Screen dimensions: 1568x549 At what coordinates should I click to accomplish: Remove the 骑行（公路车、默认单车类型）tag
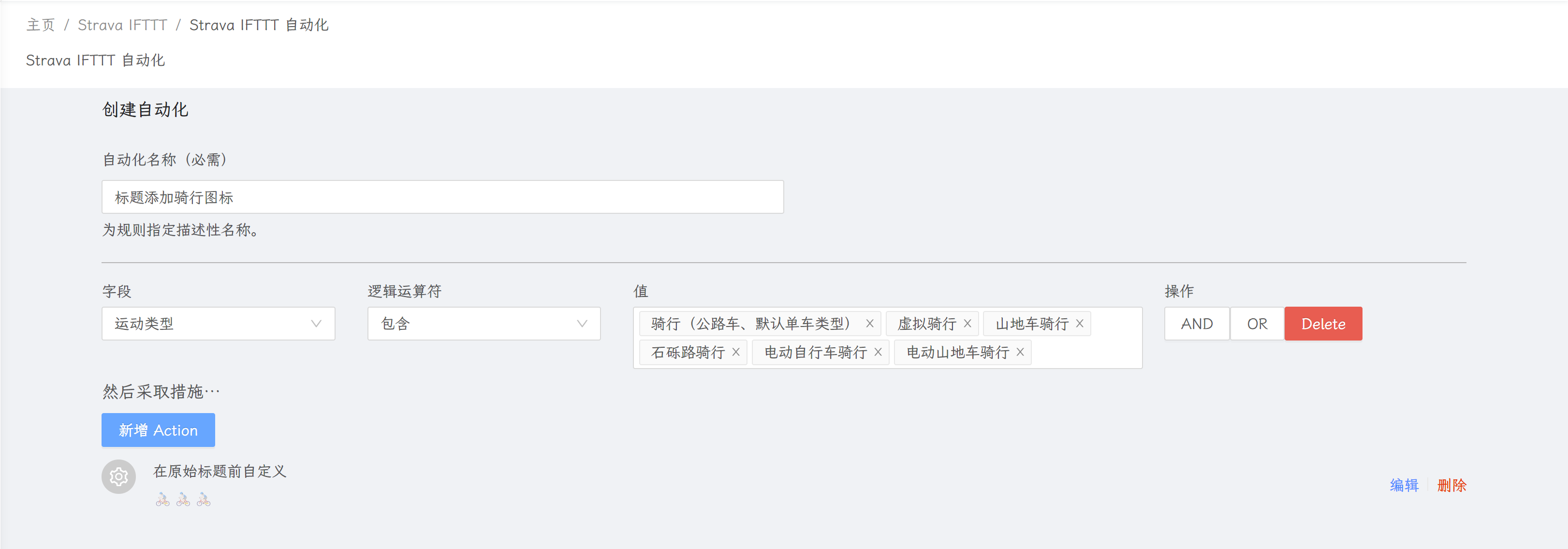click(x=870, y=324)
